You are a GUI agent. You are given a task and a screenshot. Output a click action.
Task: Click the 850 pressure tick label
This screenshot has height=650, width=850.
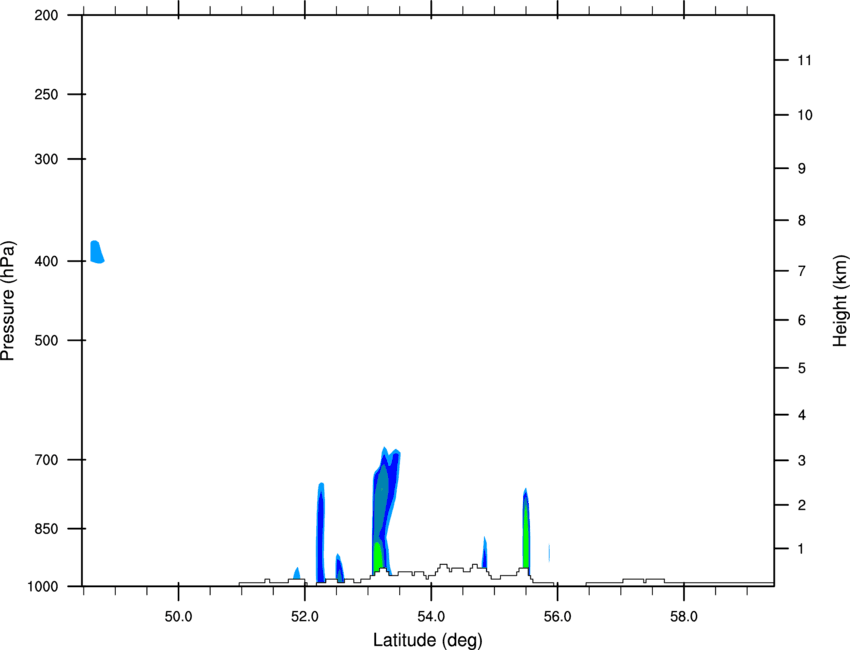tap(46, 529)
